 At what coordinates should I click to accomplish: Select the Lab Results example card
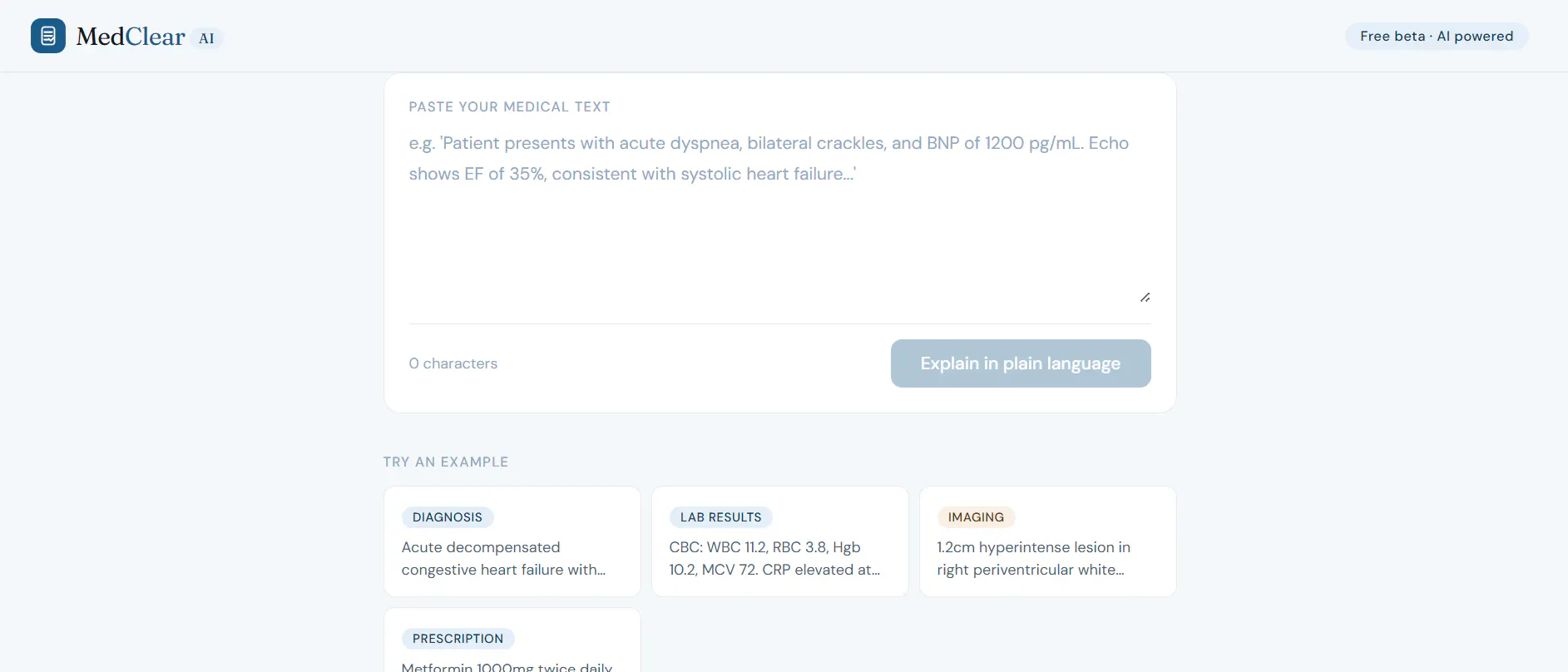[780, 541]
